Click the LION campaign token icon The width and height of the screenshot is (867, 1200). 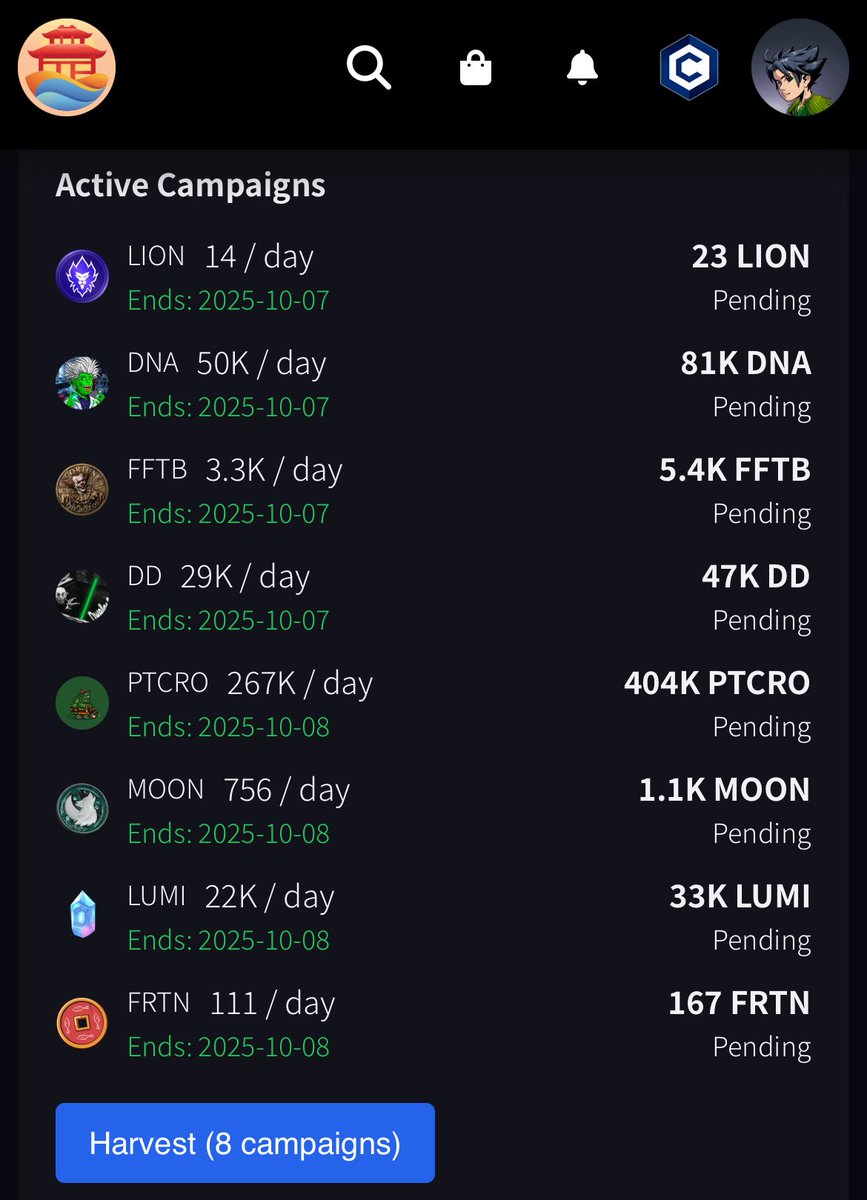coord(82,276)
